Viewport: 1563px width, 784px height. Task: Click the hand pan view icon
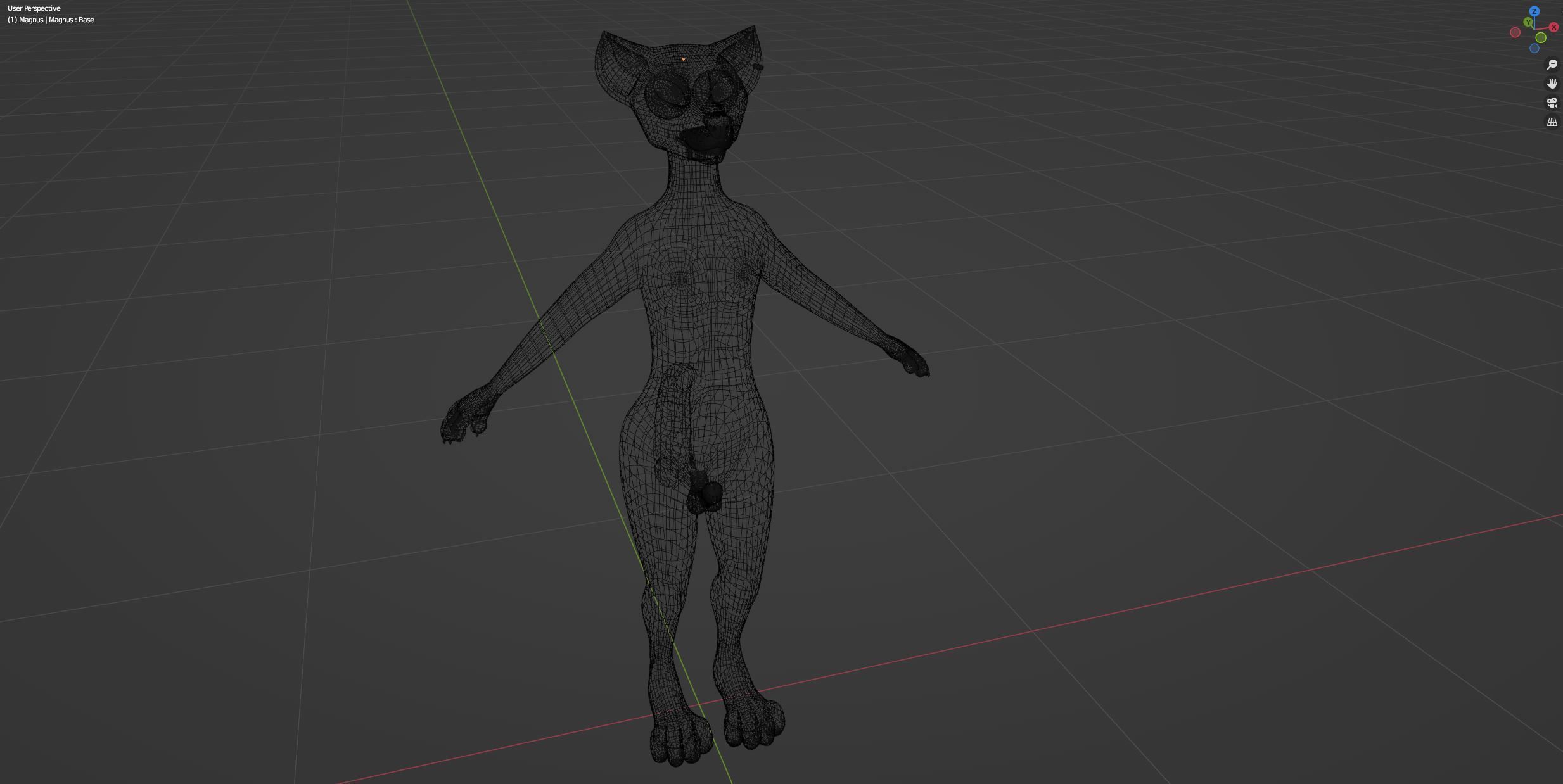(x=1552, y=84)
